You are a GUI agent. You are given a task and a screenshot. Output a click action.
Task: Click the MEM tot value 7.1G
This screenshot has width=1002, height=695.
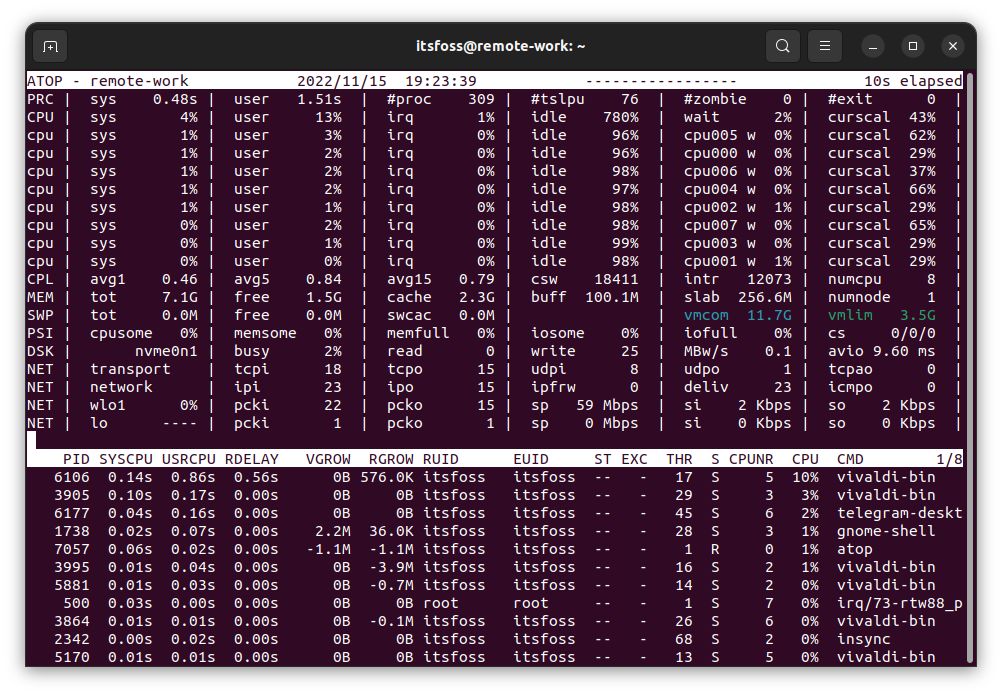[180, 297]
